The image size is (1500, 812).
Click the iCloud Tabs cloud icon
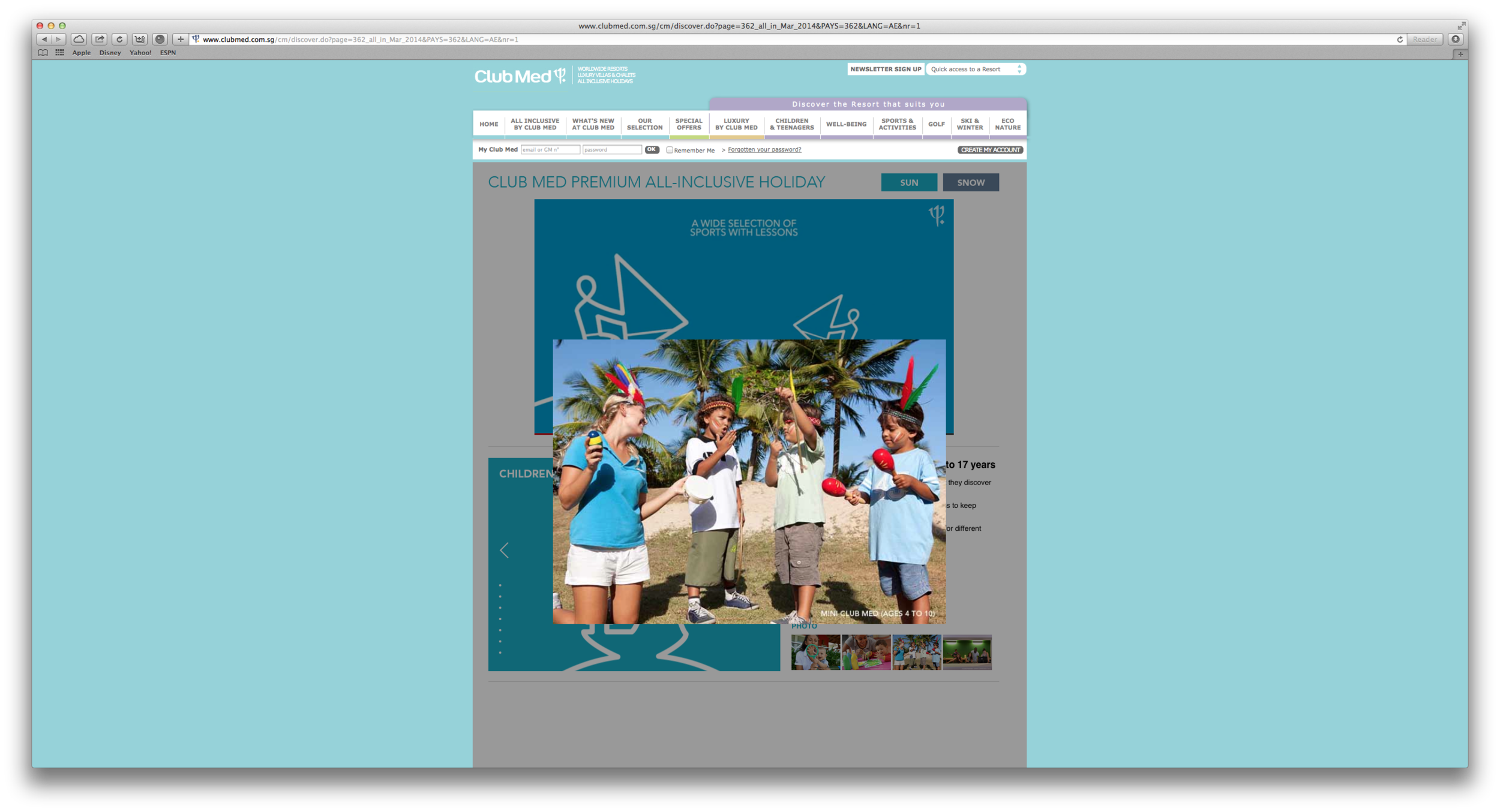[x=79, y=39]
